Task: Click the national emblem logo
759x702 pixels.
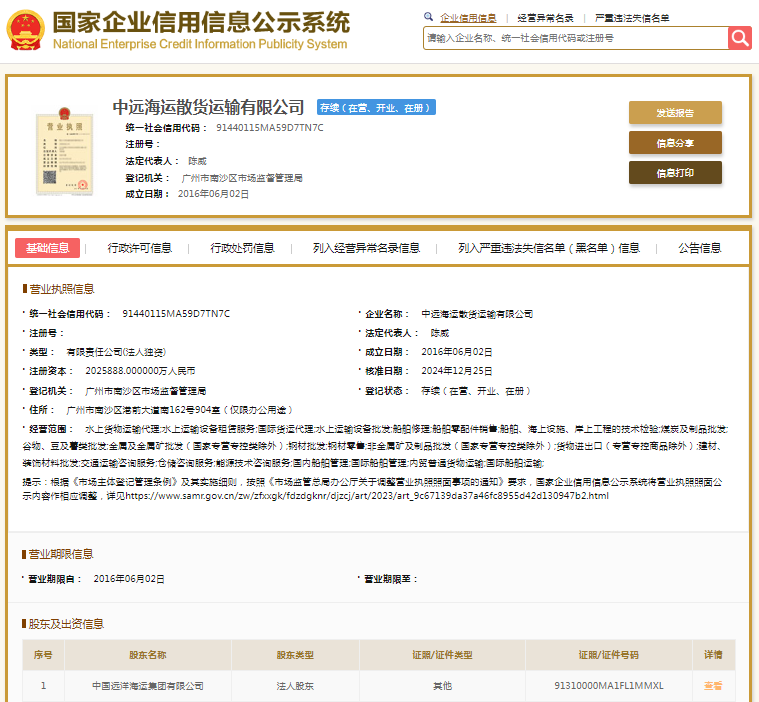Action: point(25,30)
